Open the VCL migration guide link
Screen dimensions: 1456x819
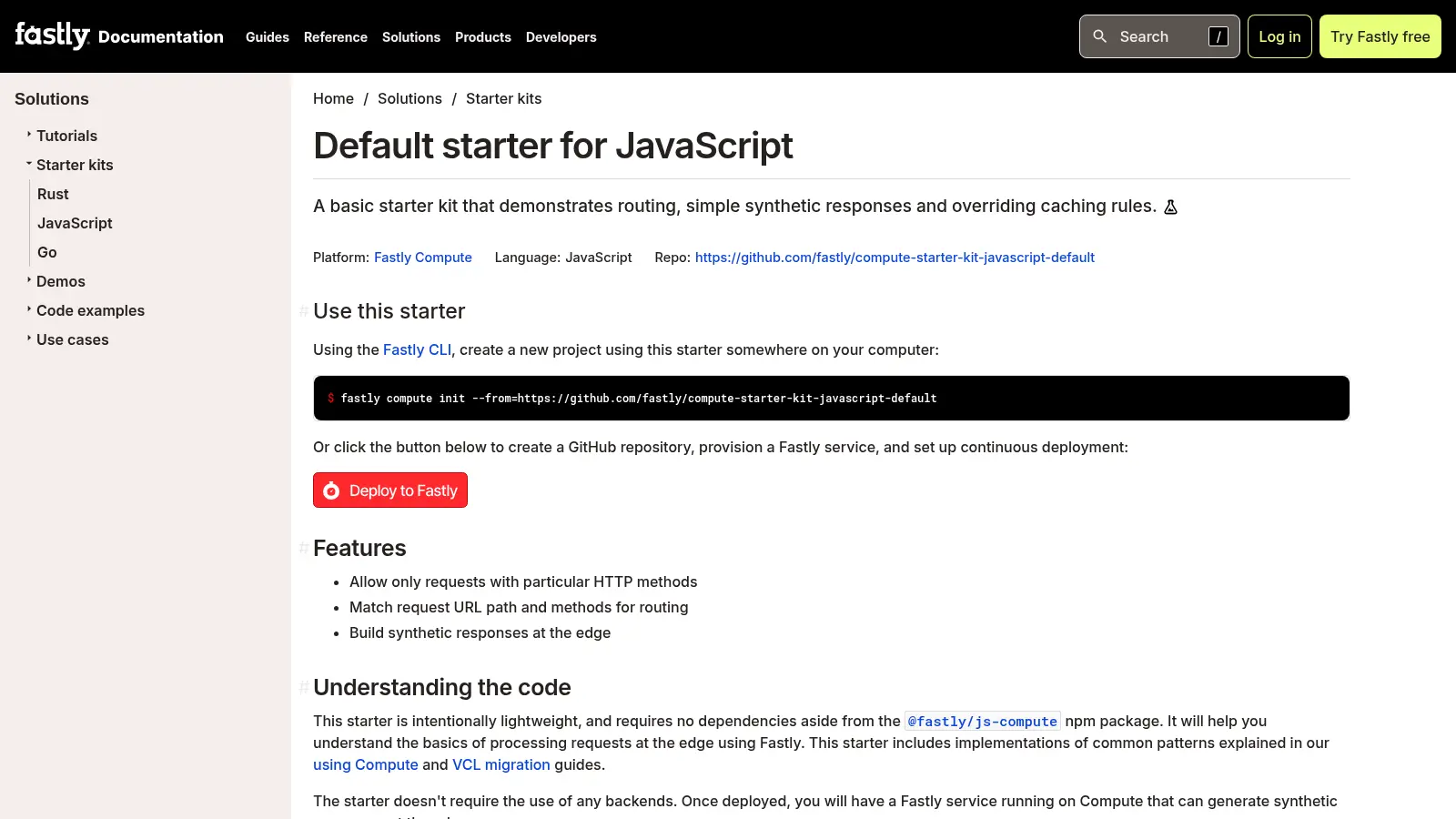[x=501, y=764]
